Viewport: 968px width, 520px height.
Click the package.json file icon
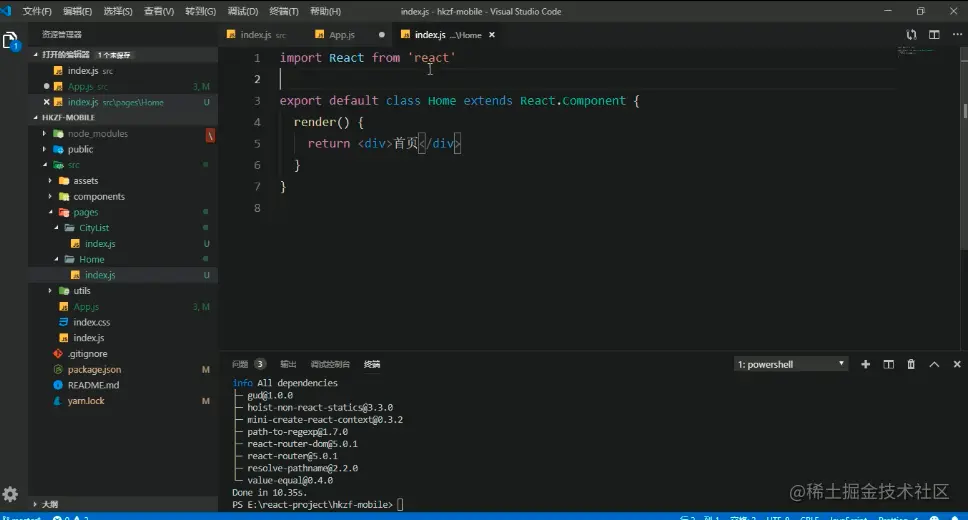tap(58, 369)
